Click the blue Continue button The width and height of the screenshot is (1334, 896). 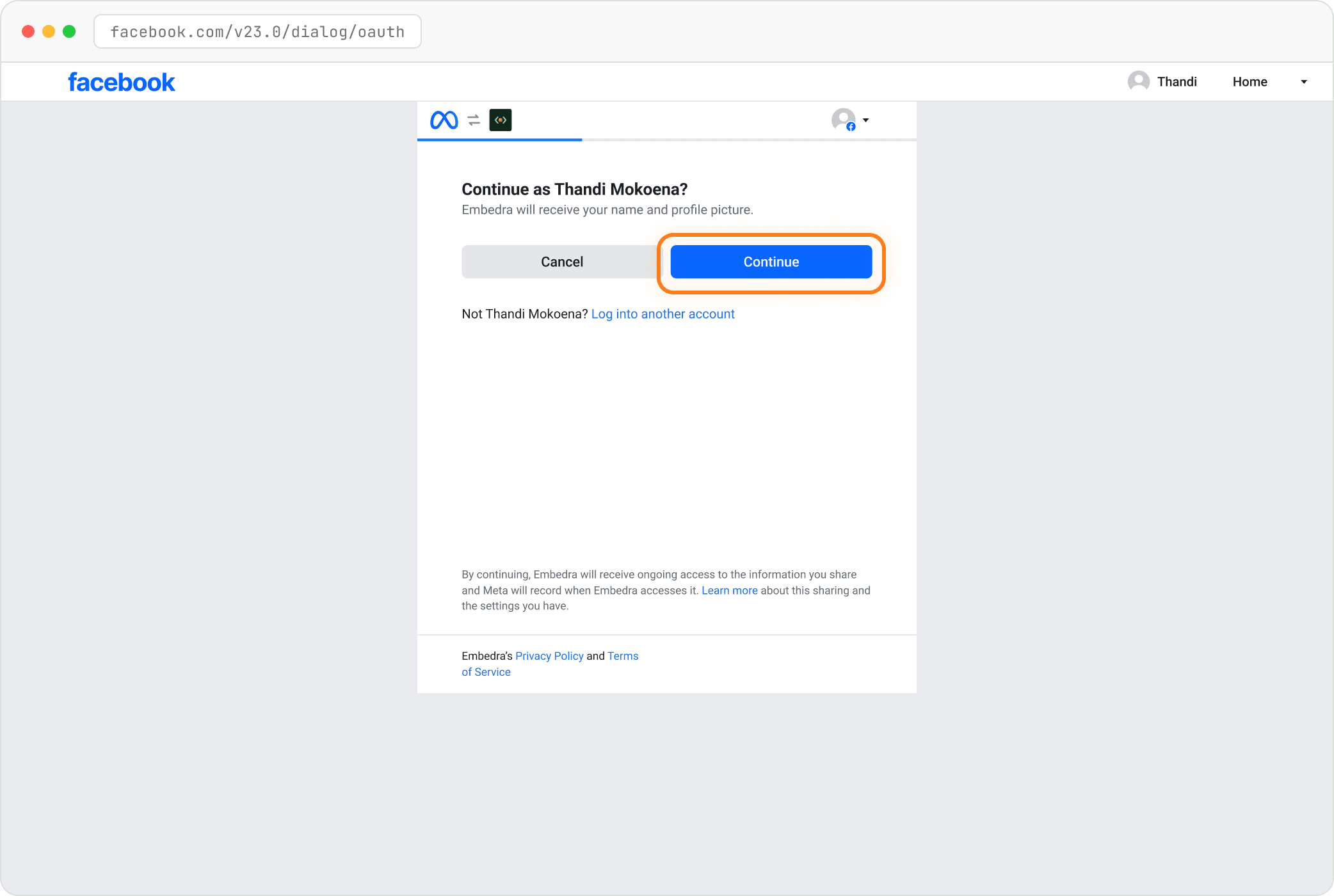click(771, 262)
